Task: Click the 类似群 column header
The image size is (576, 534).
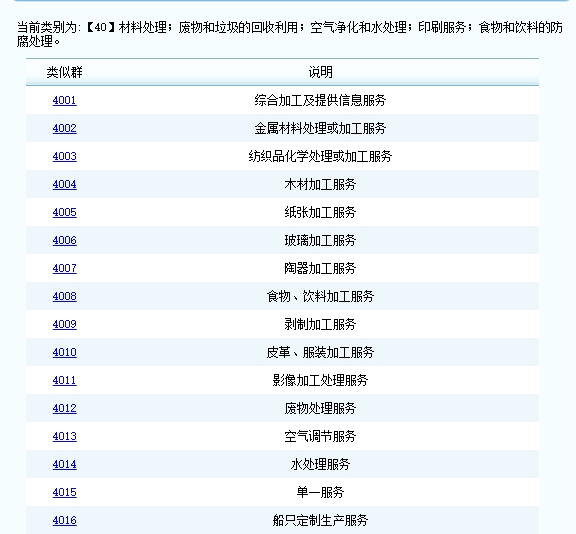Action: click(64, 72)
